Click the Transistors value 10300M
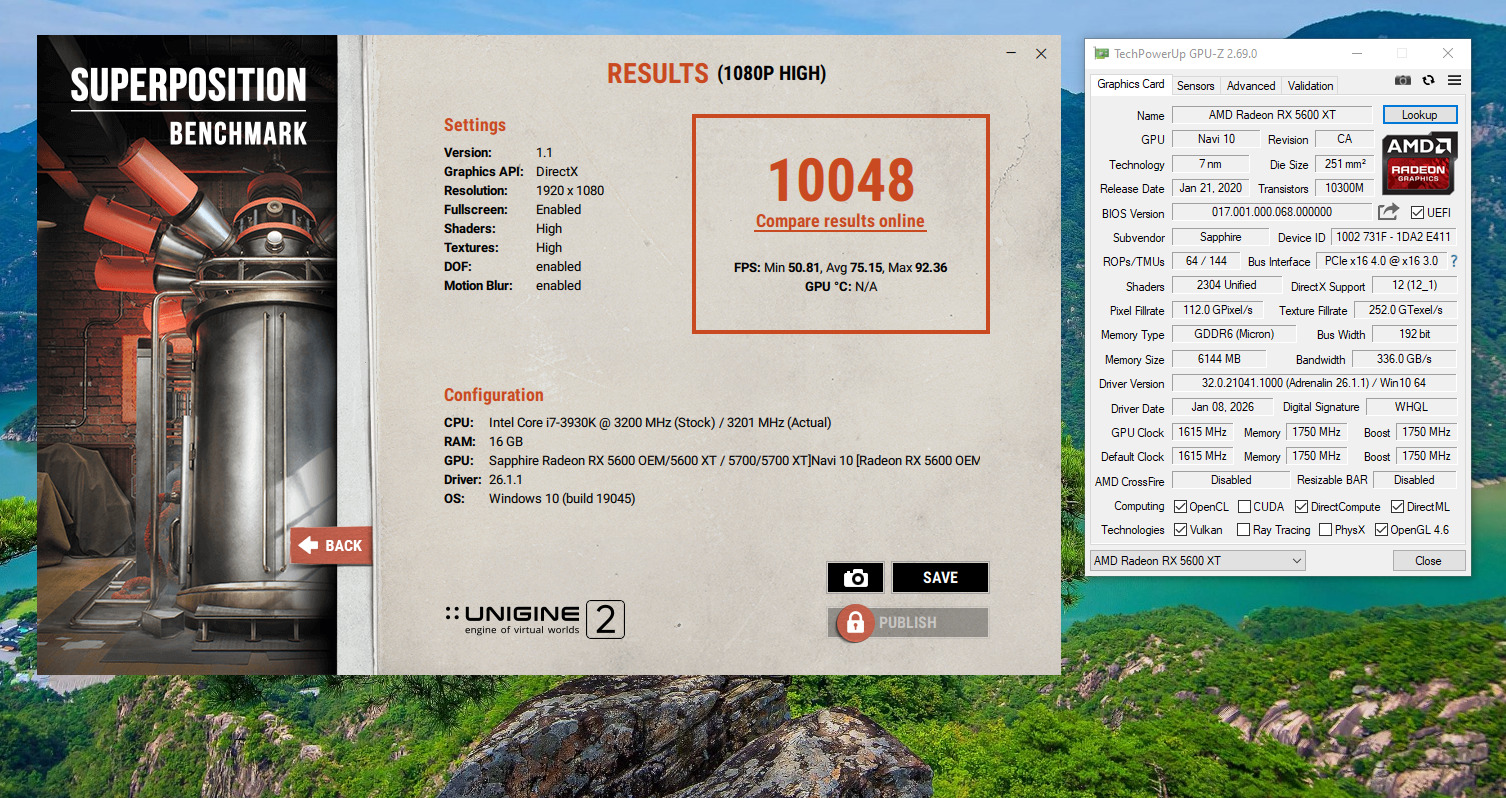Viewport: 1506px width, 798px height. 1345,188
